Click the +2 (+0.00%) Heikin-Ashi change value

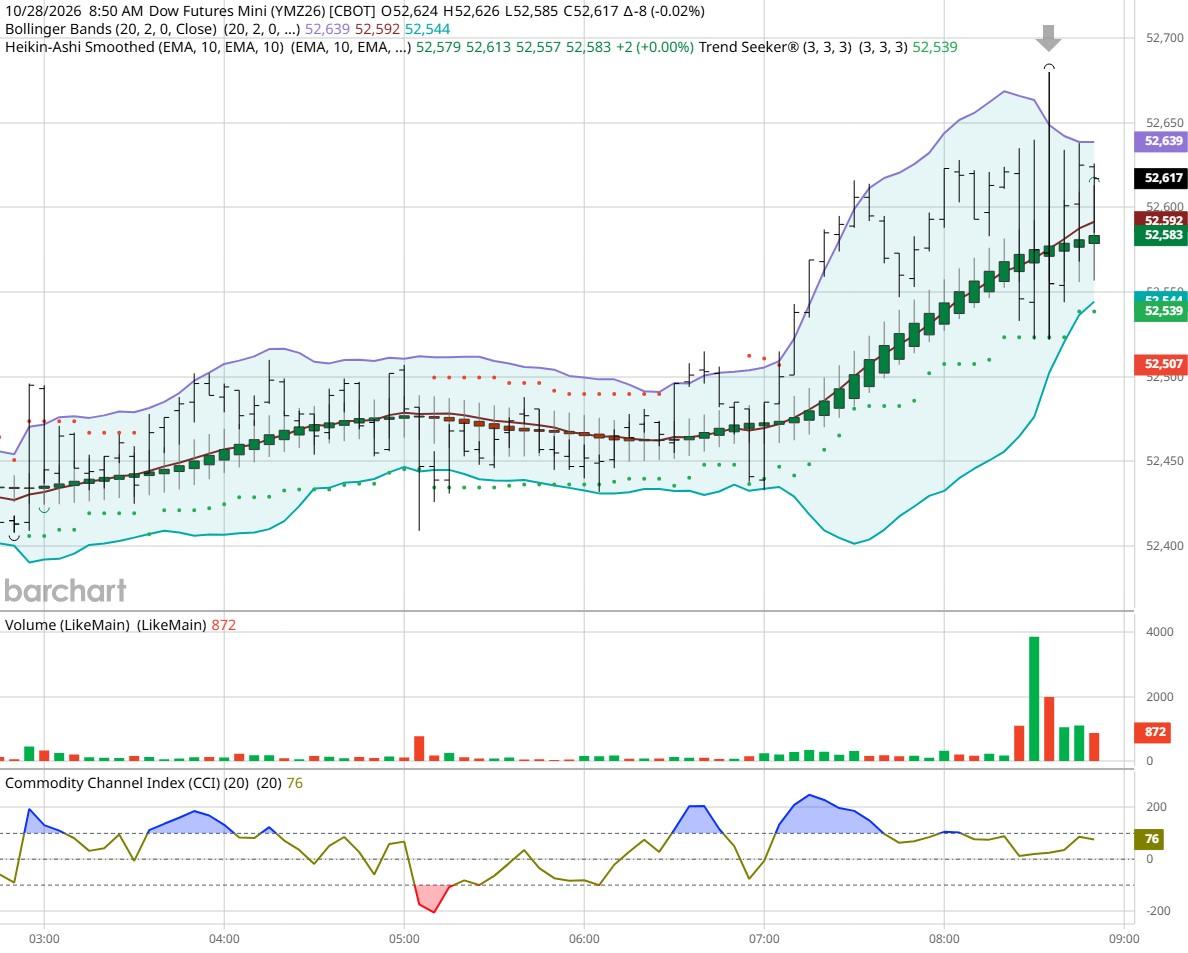(x=655, y=47)
